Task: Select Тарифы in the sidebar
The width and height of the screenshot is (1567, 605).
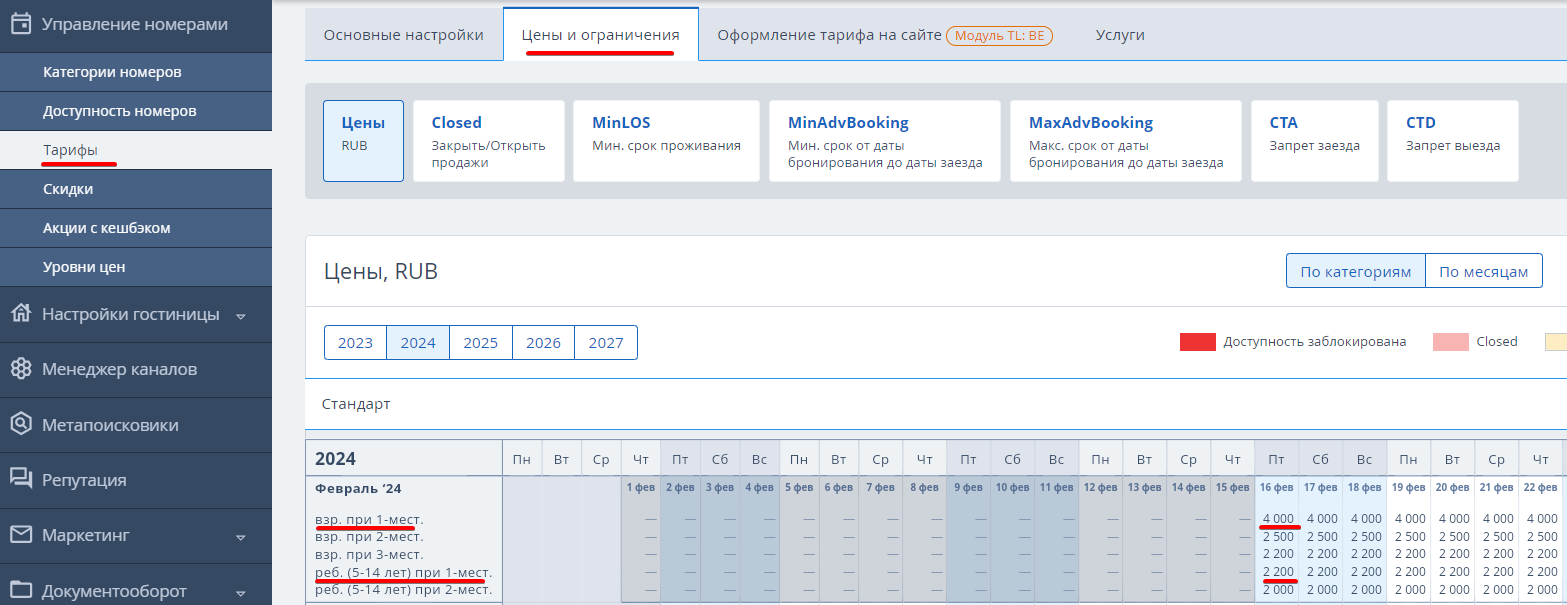Action: pos(136,150)
